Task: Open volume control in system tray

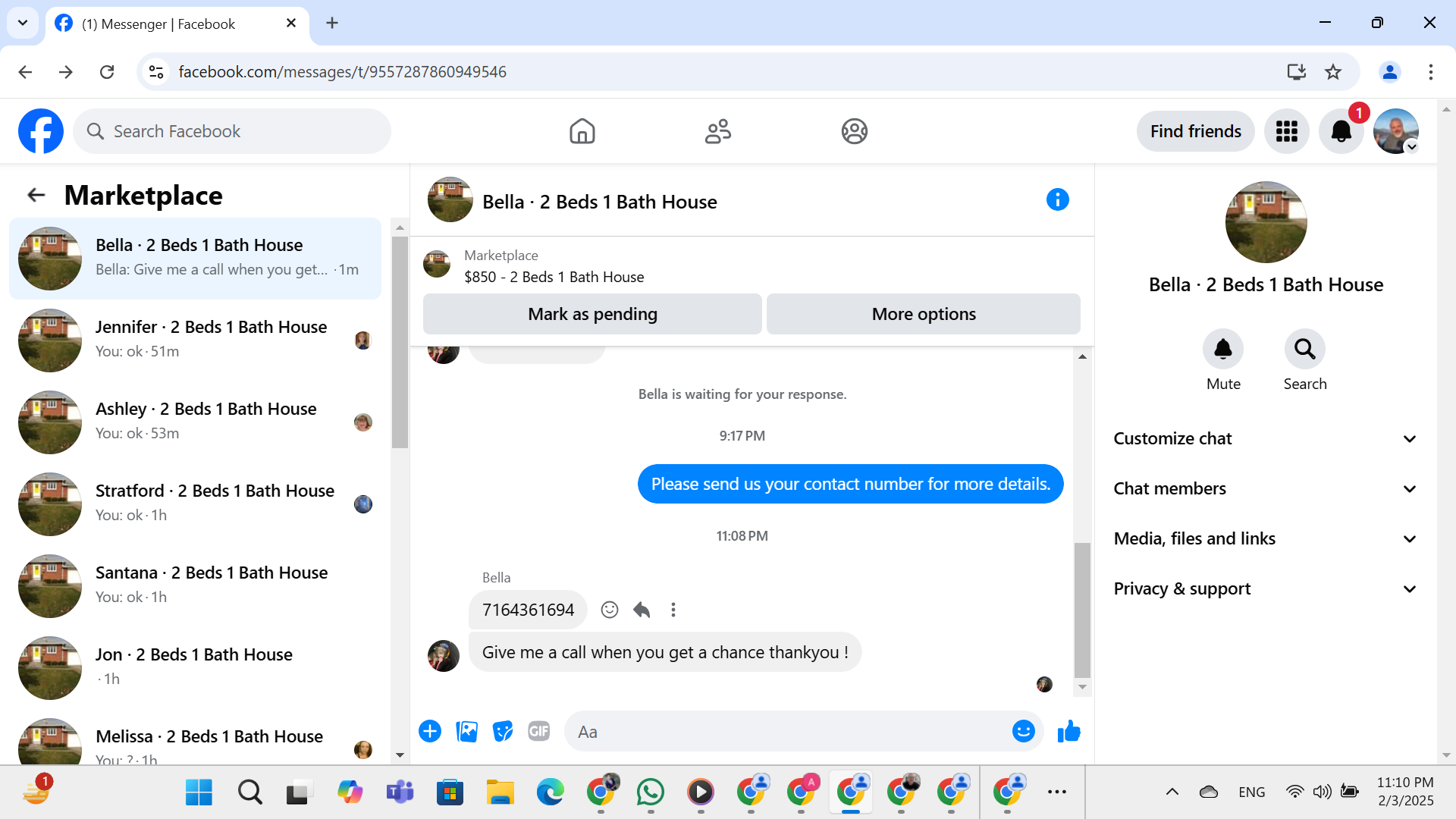Action: (1322, 792)
